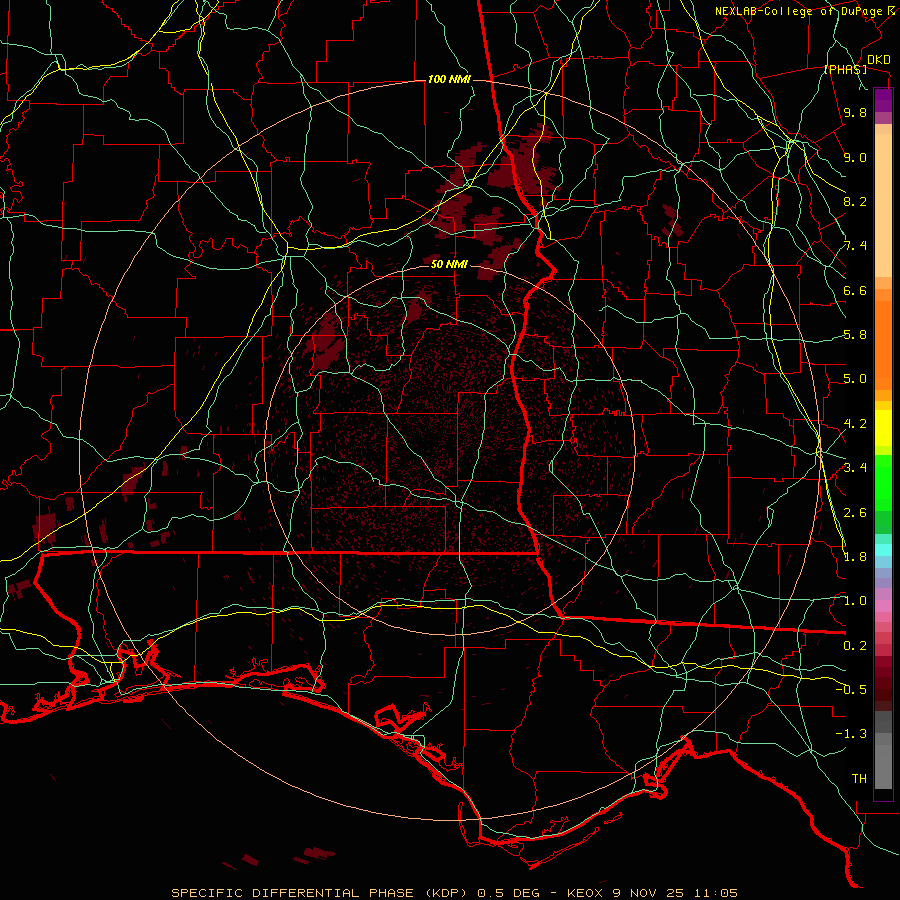Pick the cyan band of the color scale
The width and height of the screenshot is (900, 900).
[x=883, y=550]
